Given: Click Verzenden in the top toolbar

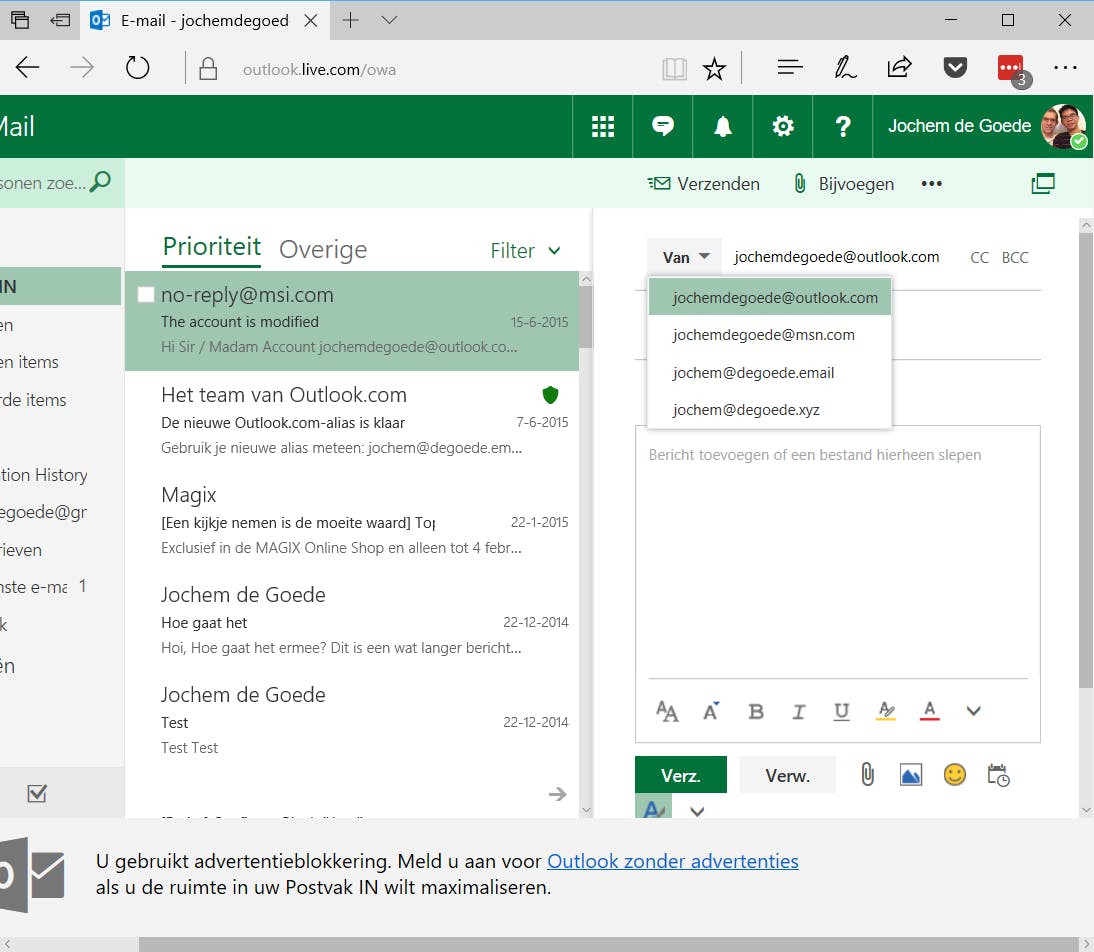Looking at the screenshot, I should 703,184.
